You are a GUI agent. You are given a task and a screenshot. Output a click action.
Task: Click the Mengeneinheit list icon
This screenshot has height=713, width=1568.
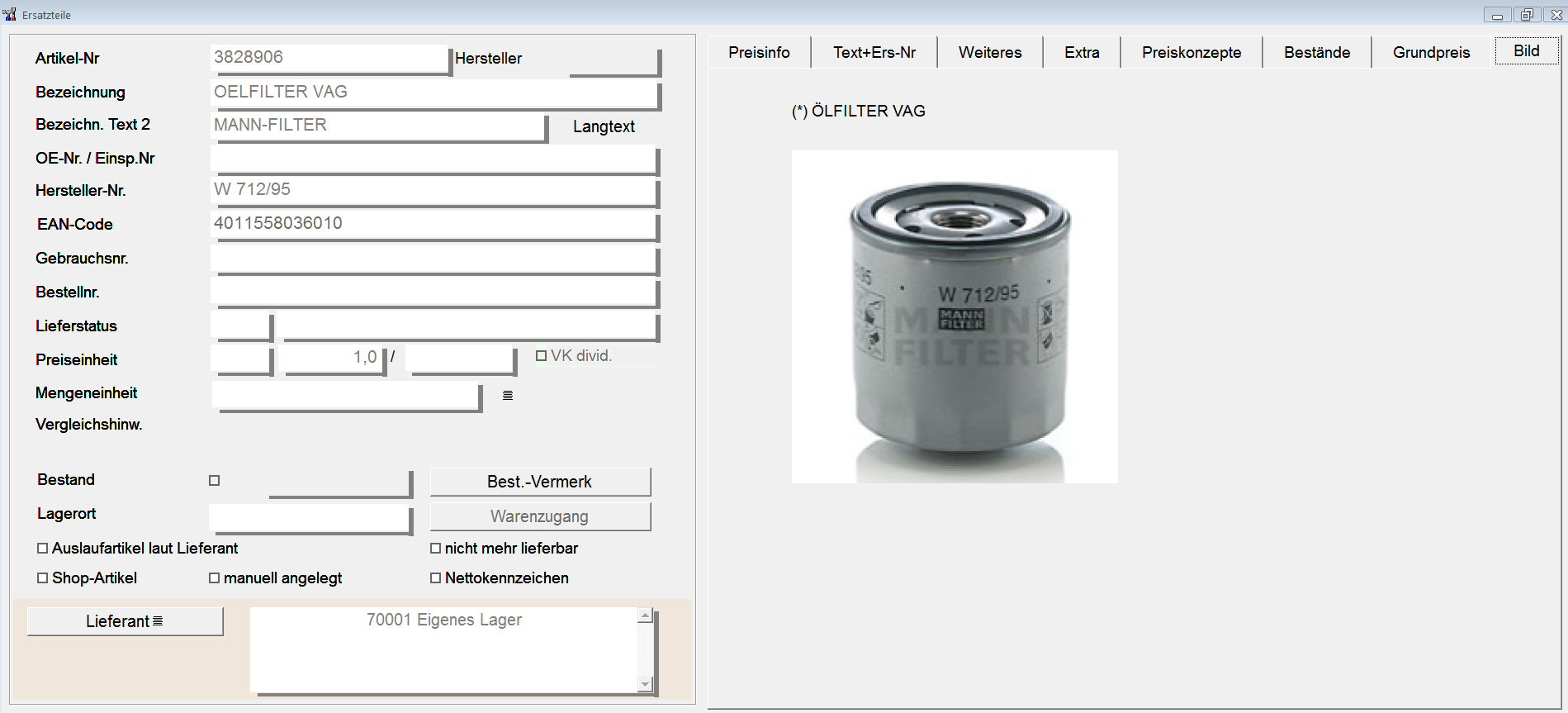pyautogui.click(x=508, y=396)
